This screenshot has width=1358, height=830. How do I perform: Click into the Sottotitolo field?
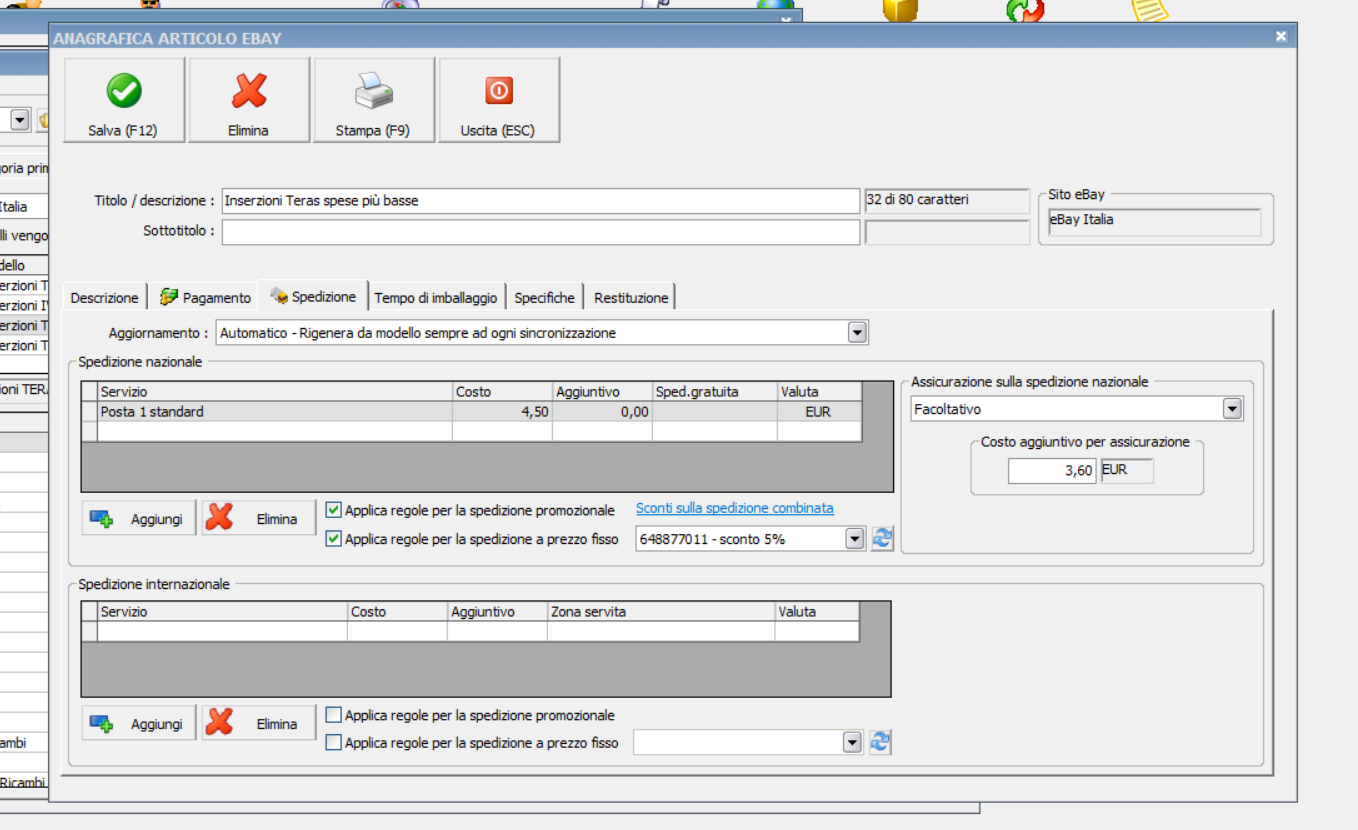pyautogui.click(x=541, y=232)
